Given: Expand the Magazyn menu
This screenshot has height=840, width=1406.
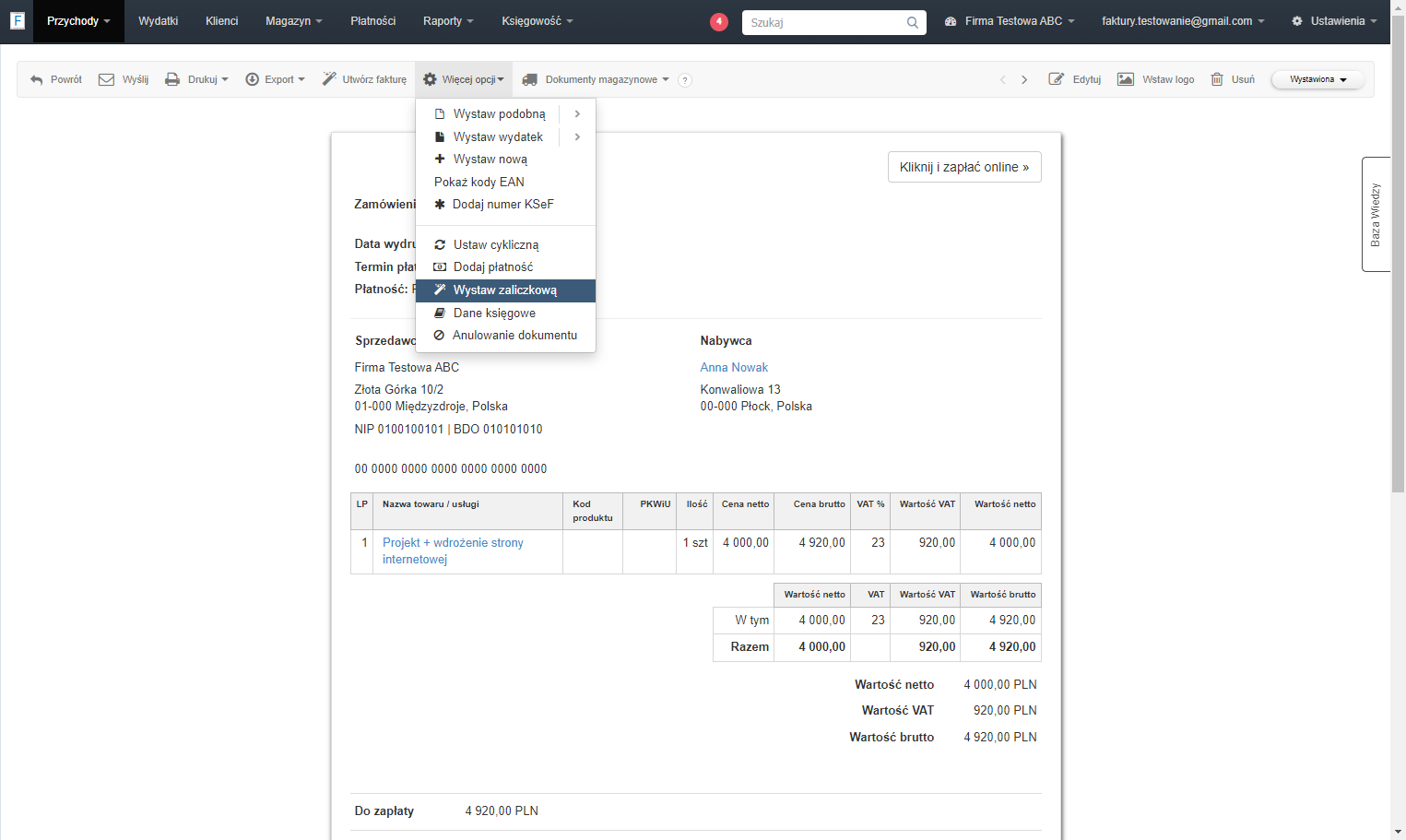Looking at the screenshot, I should [294, 21].
